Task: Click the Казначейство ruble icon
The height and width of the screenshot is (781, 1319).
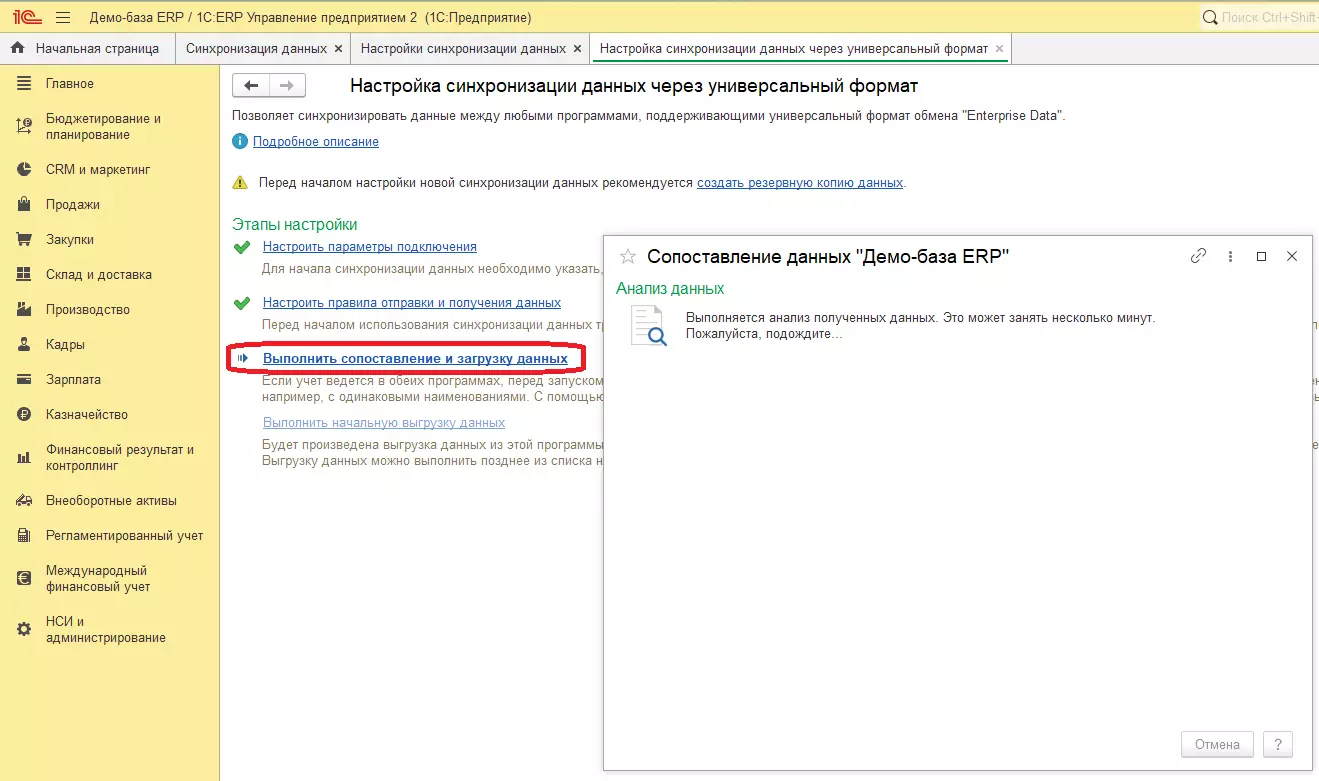Action: pos(25,415)
